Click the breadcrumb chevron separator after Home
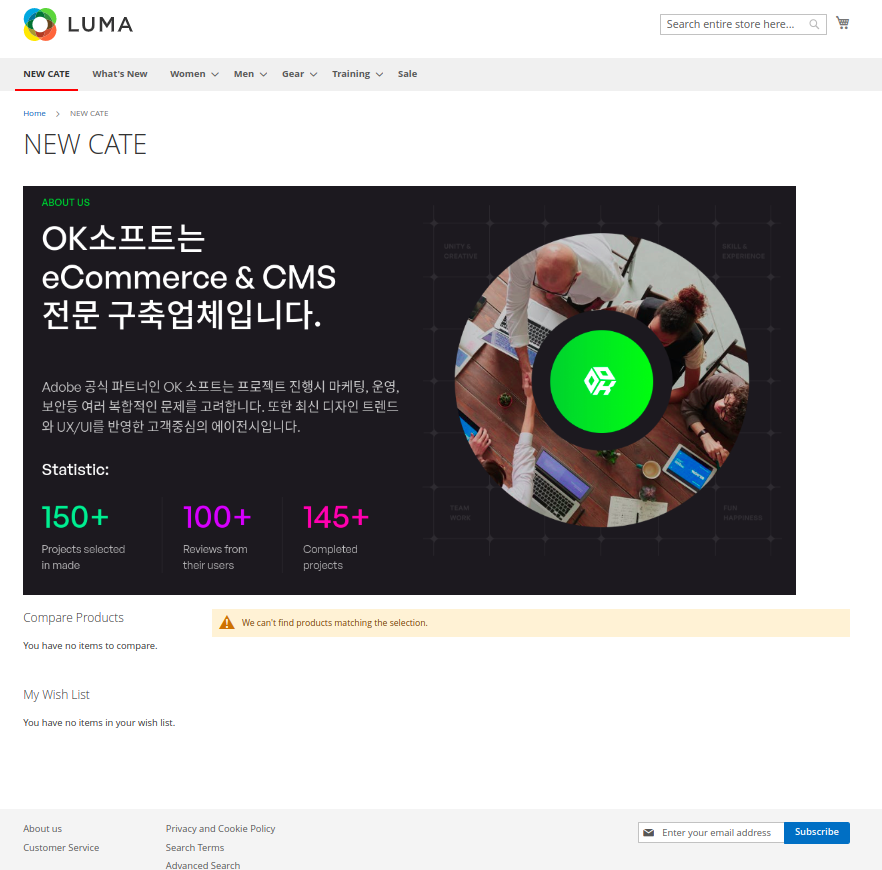 (x=57, y=114)
